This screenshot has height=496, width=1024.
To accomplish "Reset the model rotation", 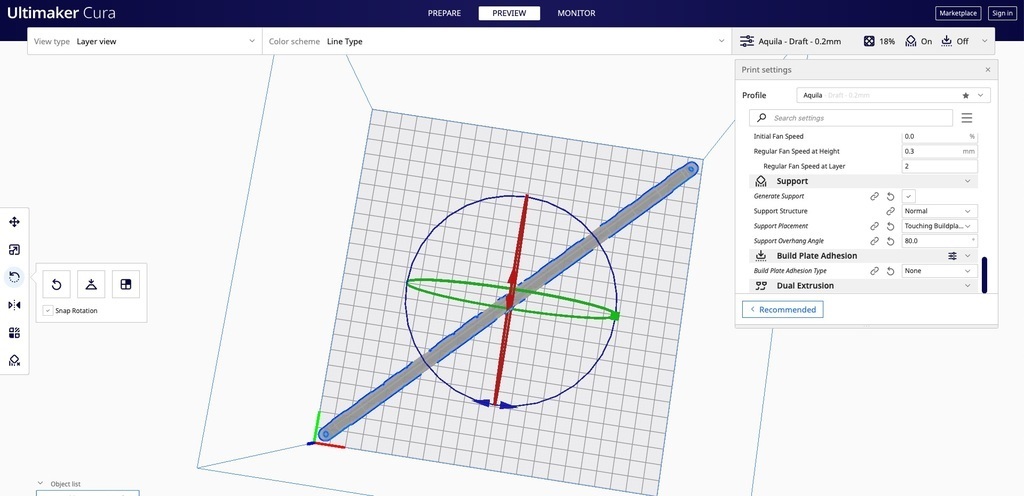I will pos(56,285).
